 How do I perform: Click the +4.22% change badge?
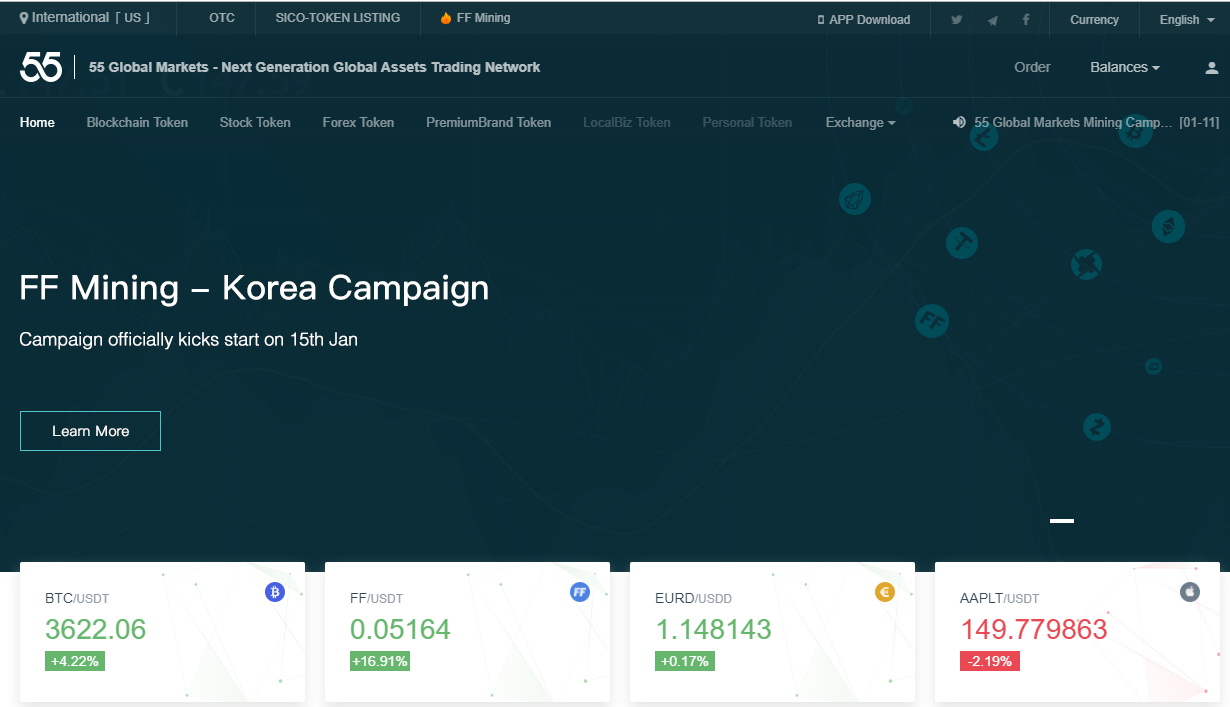[74, 661]
